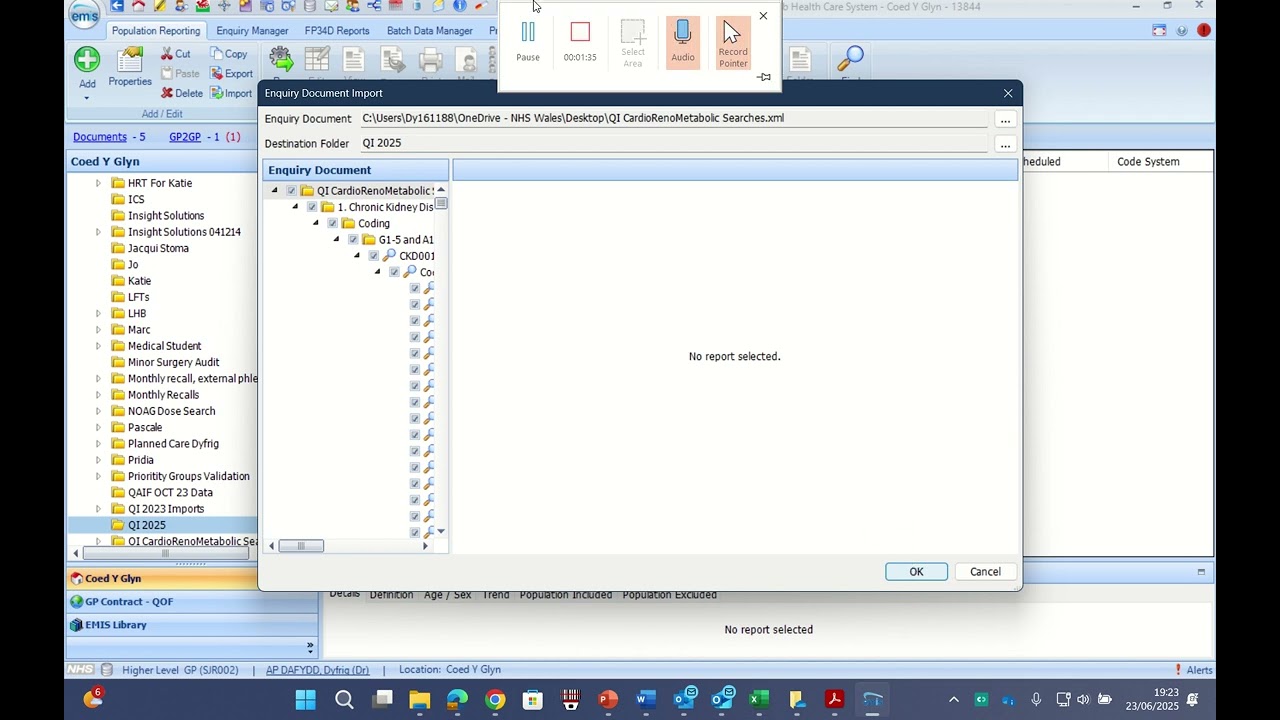Viewport: 1280px width, 720px height.
Task: Collapse the G1-5 and A1 node
Action: [x=336, y=240]
